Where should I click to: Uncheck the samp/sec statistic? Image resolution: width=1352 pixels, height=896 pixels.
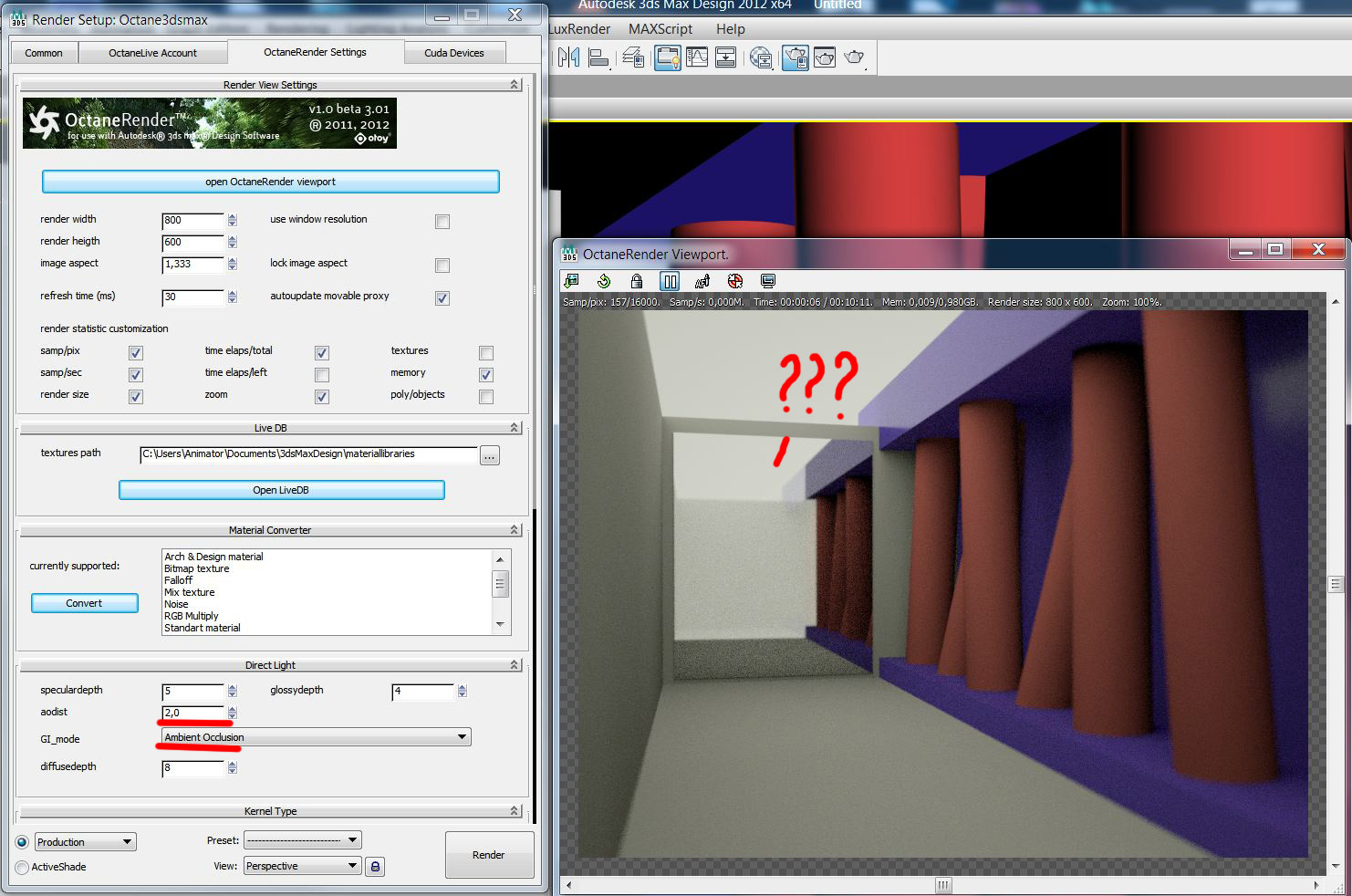[x=136, y=375]
